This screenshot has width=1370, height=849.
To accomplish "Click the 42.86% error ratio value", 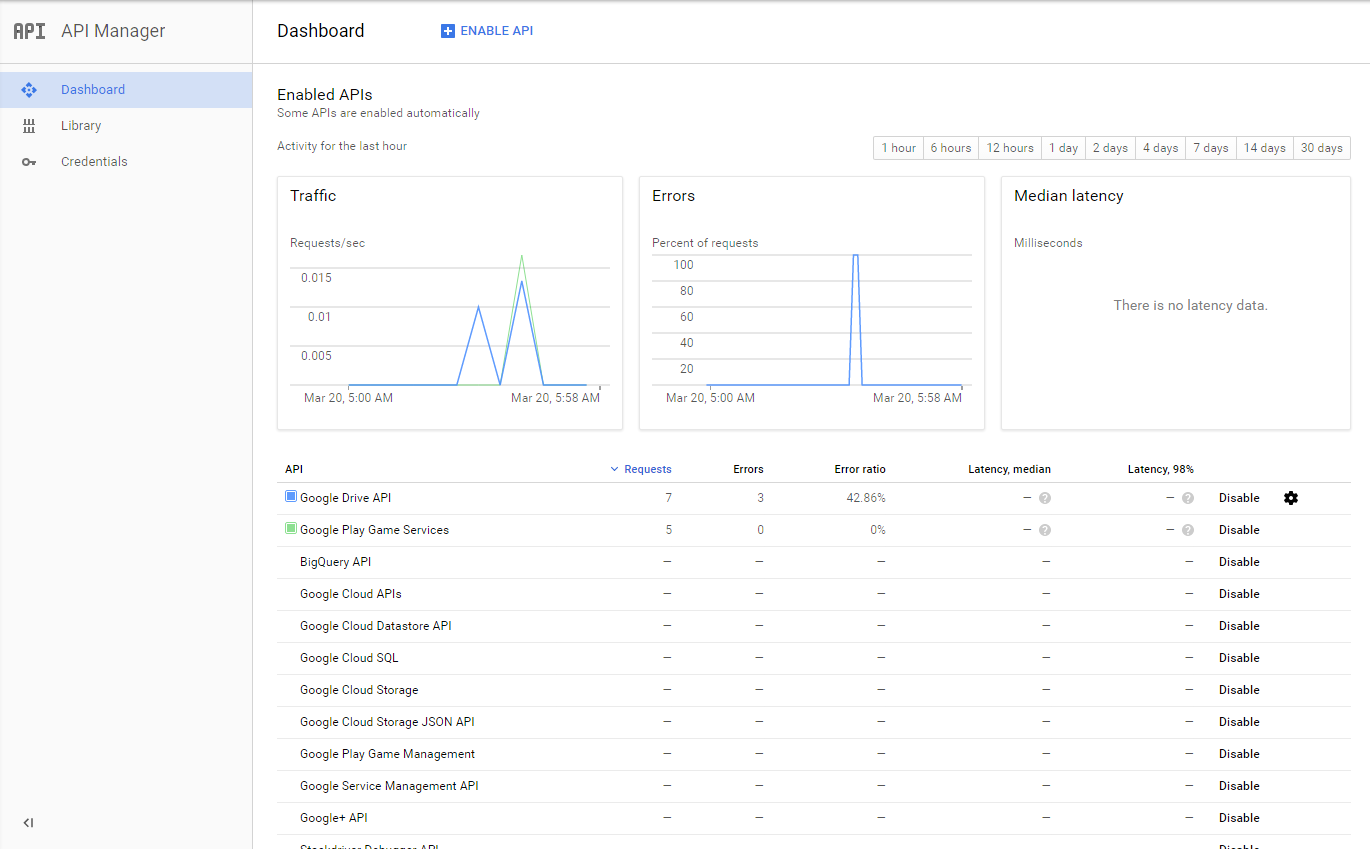I will [x=866, y=498].
